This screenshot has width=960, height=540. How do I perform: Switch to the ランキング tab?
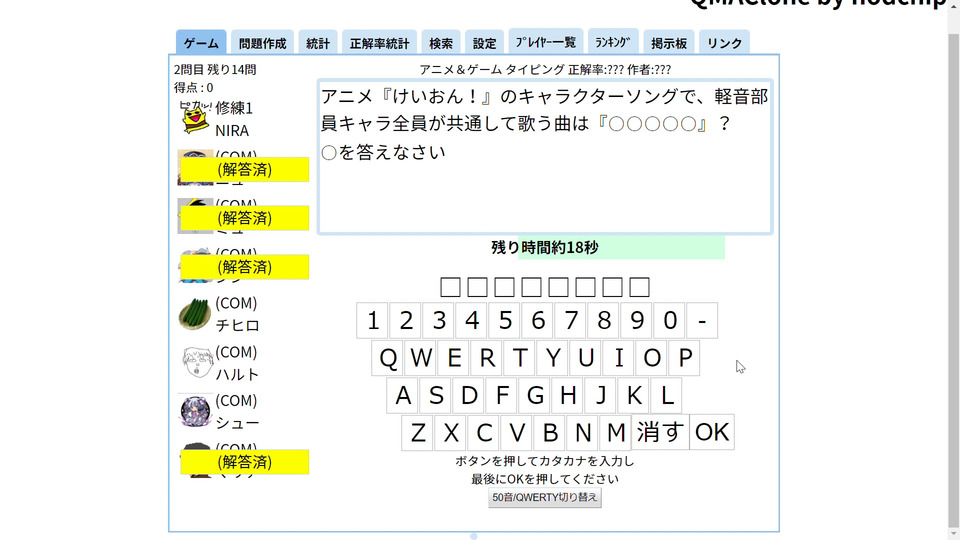tap(613, 42)
